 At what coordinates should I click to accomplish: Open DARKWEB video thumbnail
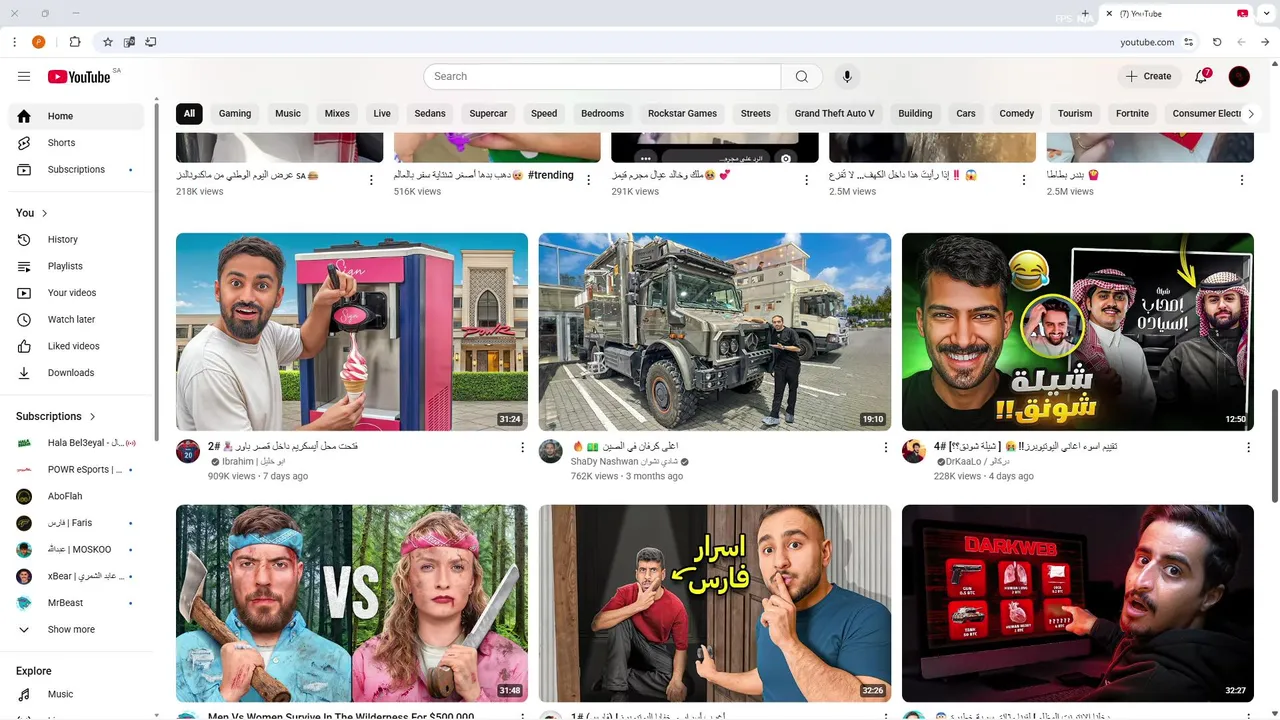[x=1078, y=603]
